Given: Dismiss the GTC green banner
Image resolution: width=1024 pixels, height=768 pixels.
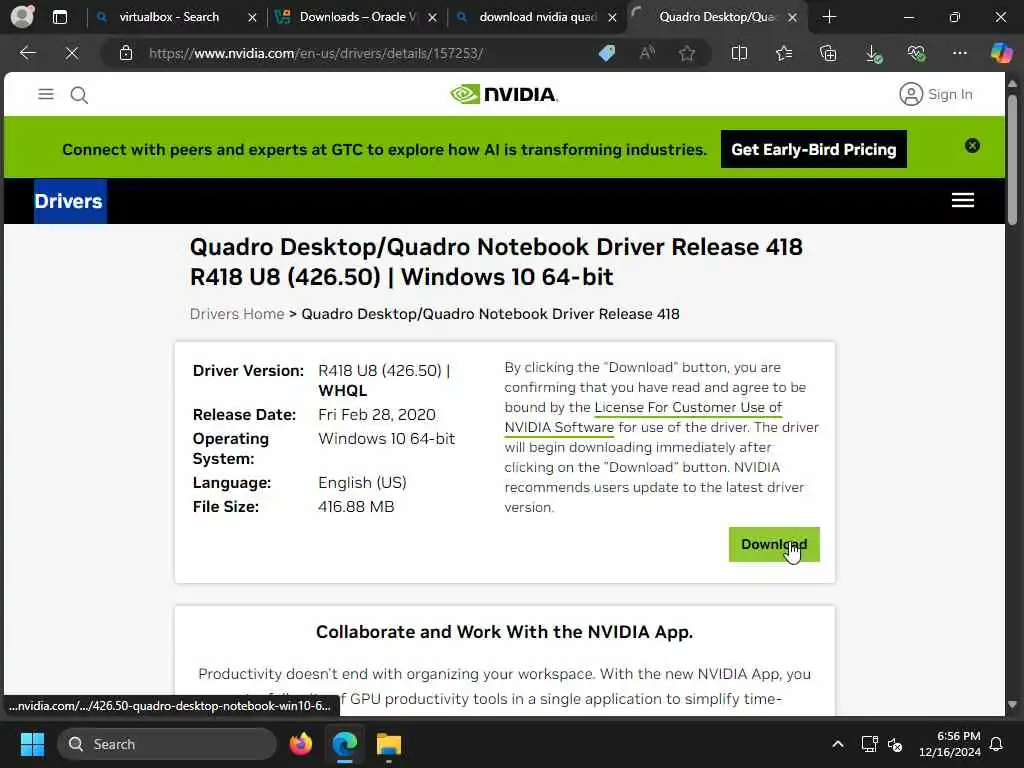Looking at the screenshot, I should point(972,146).
